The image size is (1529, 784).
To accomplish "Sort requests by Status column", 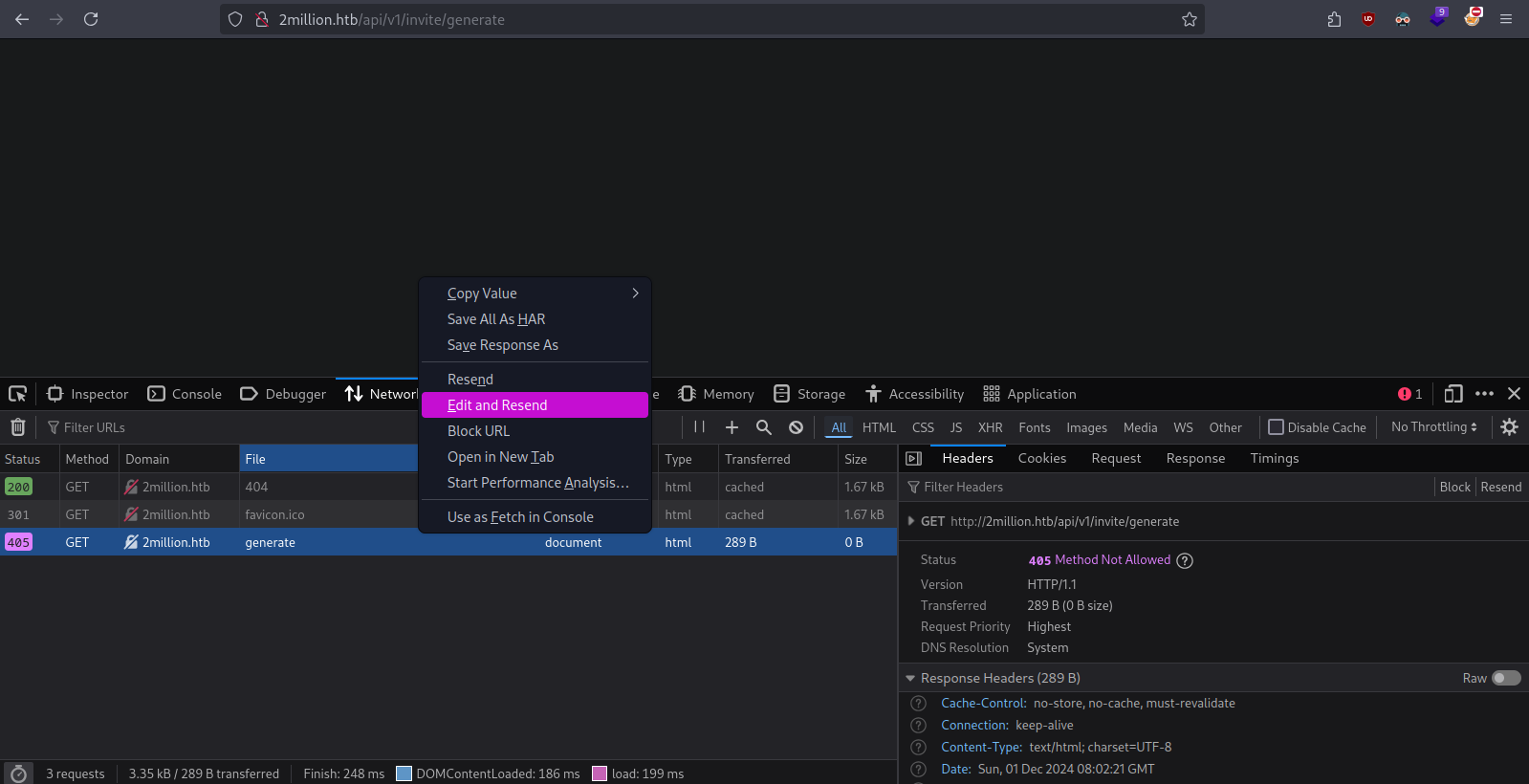I will point(30,459).
